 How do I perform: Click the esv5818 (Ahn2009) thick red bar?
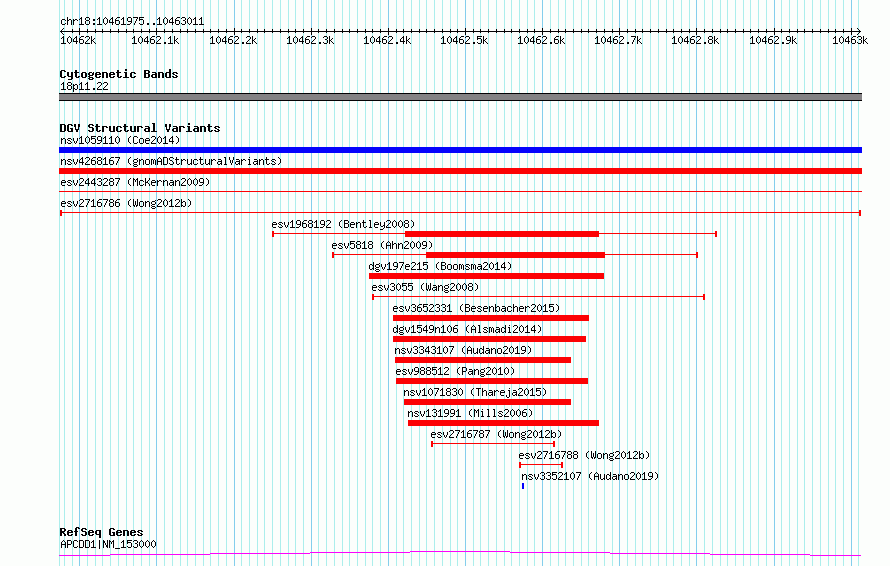[x=515, y=255]
